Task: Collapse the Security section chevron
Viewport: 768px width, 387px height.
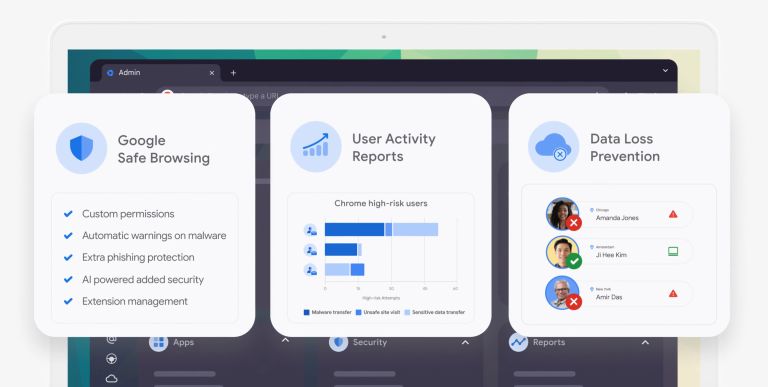Action: tap(465, 342)
